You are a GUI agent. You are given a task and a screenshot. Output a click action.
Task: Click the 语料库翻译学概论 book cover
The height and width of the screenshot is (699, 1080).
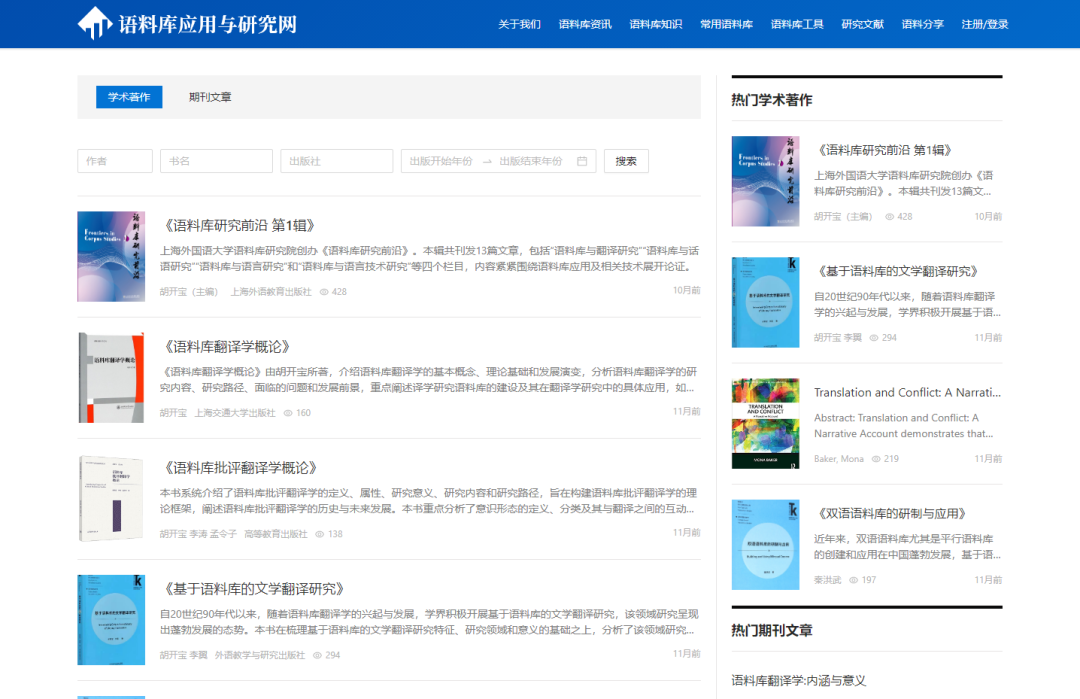click(x=111, y=377)
